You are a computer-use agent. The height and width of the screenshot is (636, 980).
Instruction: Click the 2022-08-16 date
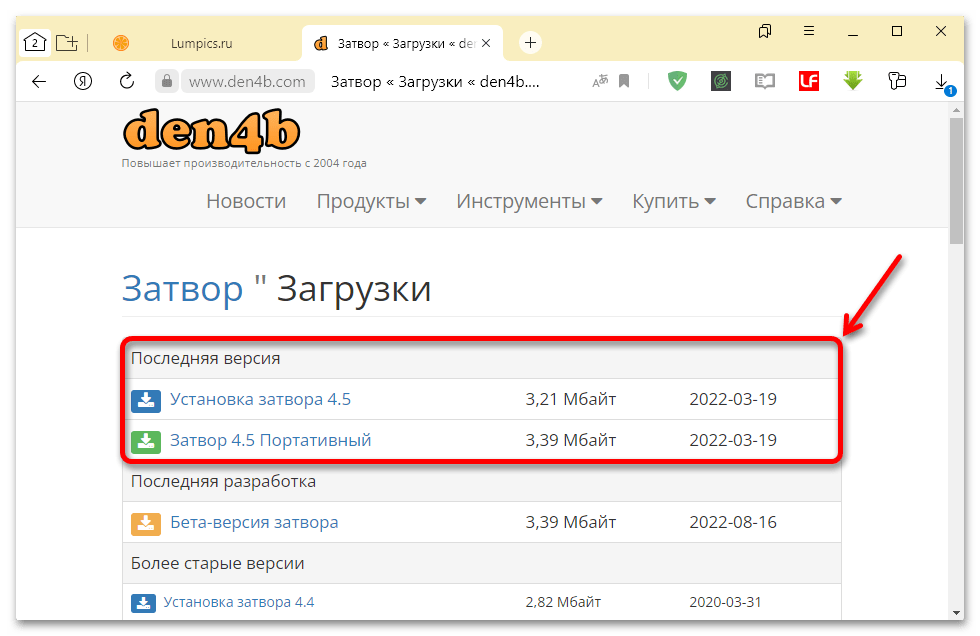coord(733,522)
